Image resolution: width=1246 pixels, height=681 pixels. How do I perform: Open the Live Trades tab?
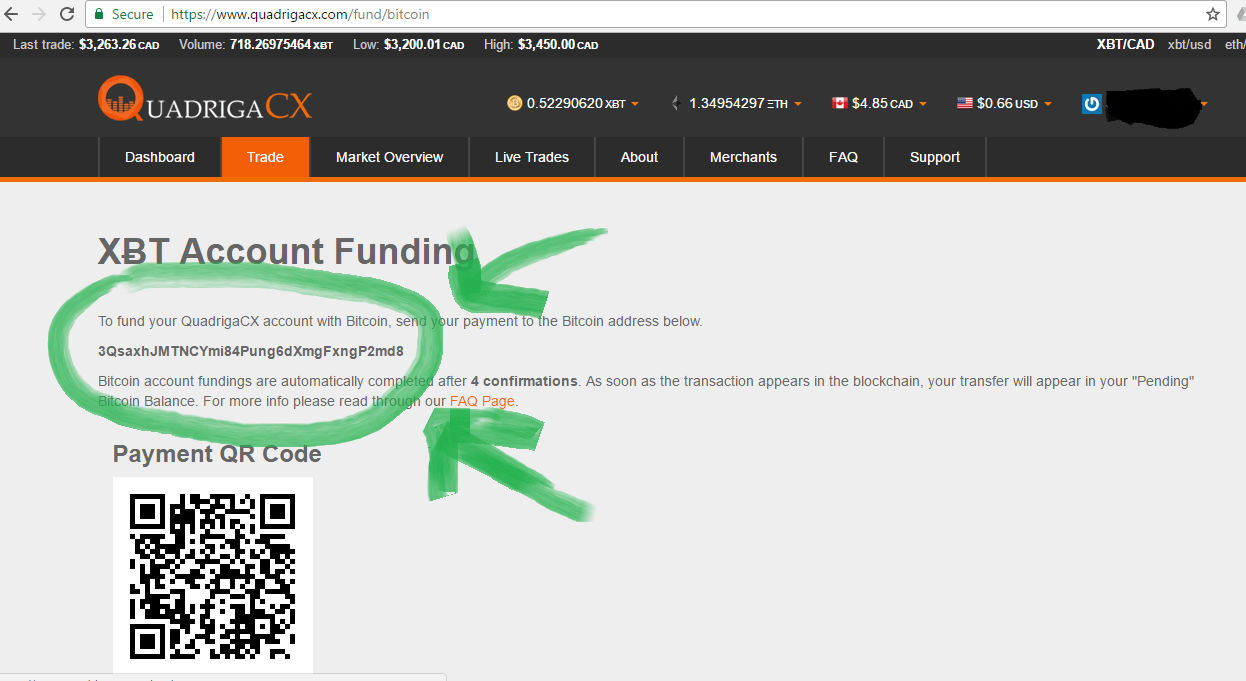pyautogui.click(x=532, y=157)
